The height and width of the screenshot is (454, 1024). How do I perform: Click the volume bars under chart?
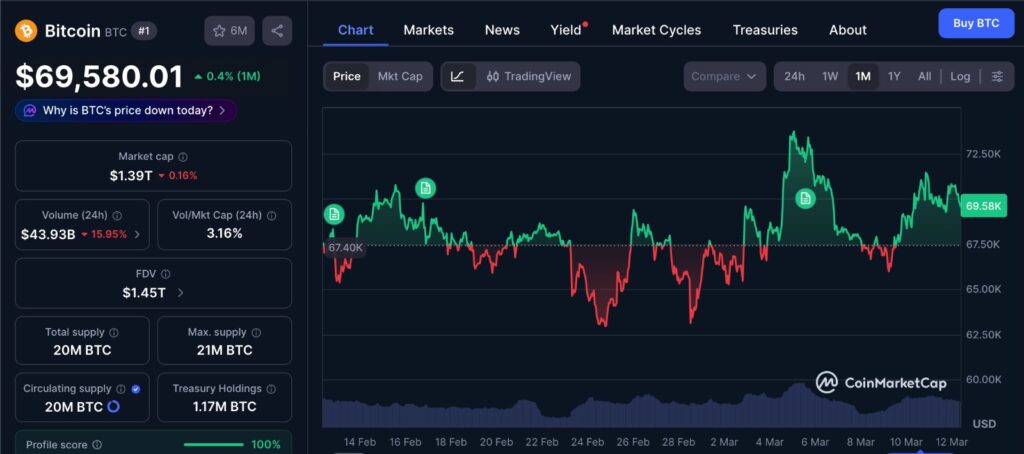[x=641, y=408]
